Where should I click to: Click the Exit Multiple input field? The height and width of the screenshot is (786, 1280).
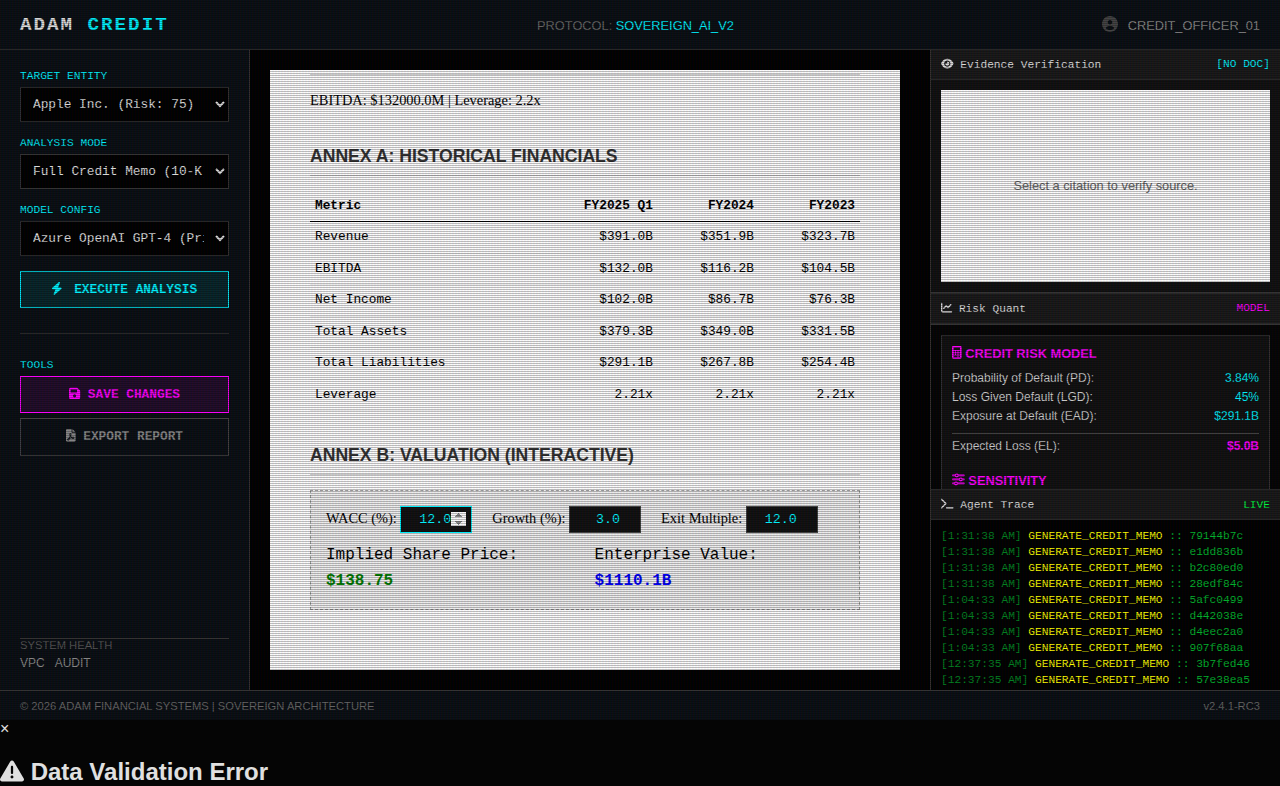click(x=781, y=519)
